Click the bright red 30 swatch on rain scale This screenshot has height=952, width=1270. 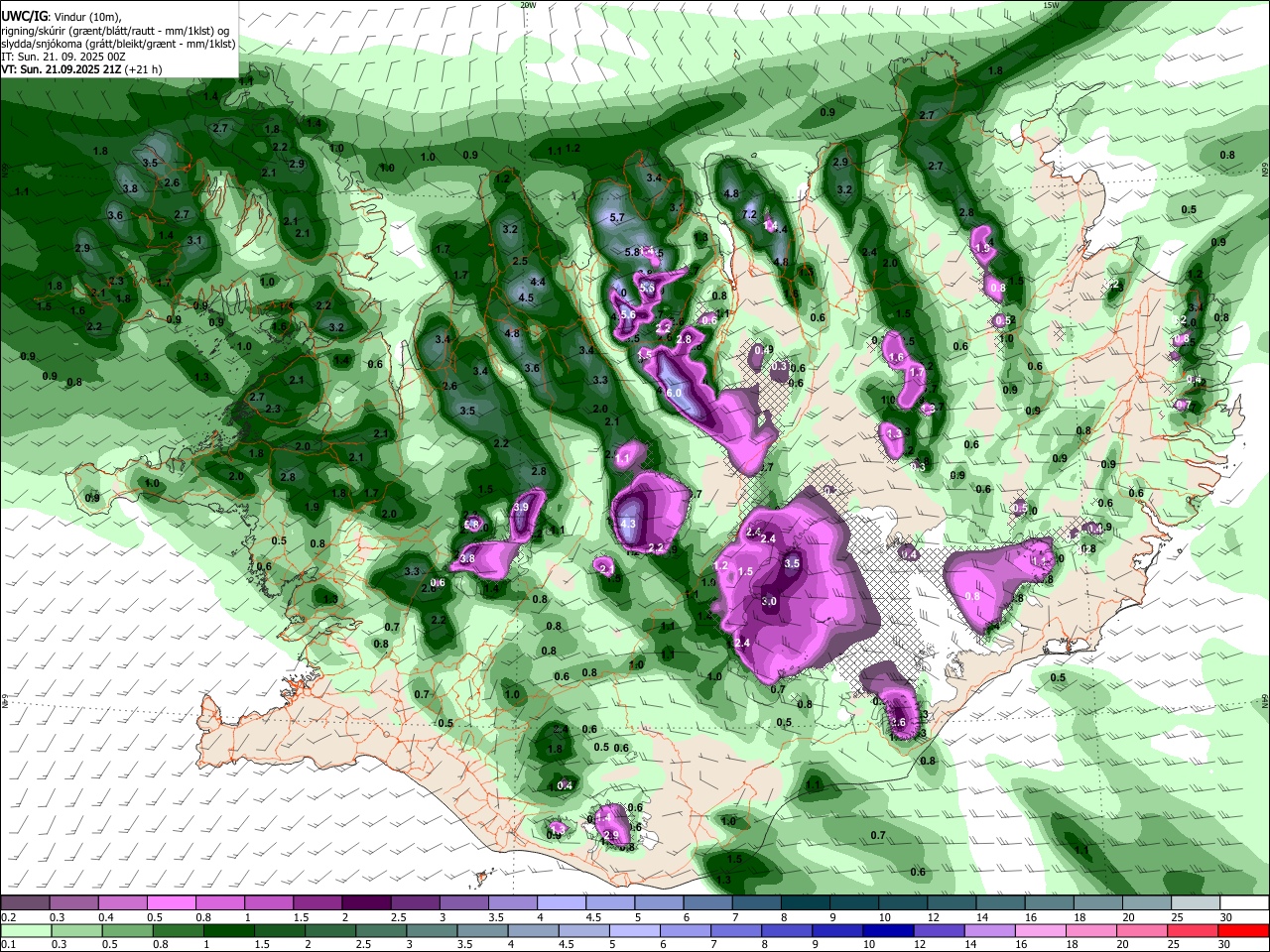[x=1243, y=931]
